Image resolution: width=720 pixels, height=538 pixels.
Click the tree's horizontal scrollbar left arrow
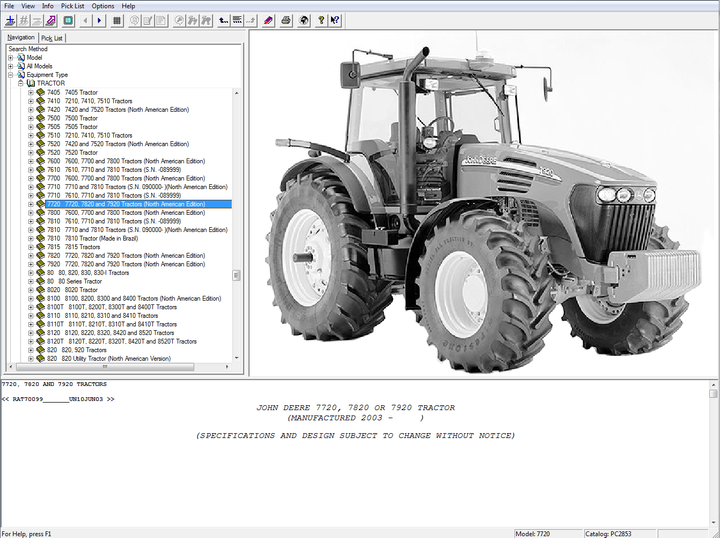12,367
